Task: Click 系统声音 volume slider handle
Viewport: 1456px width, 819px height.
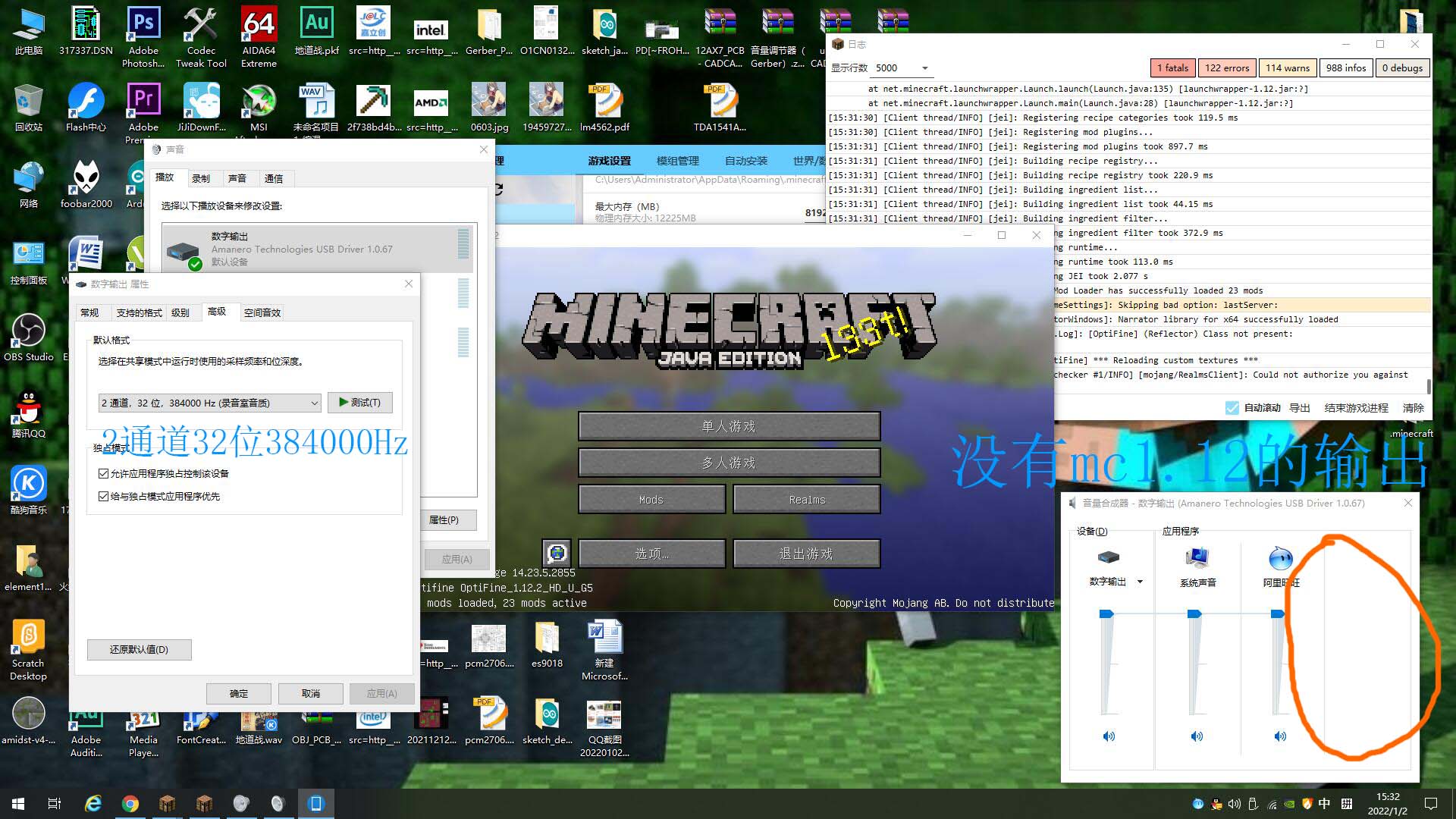Action: (x=1194, y=613)
